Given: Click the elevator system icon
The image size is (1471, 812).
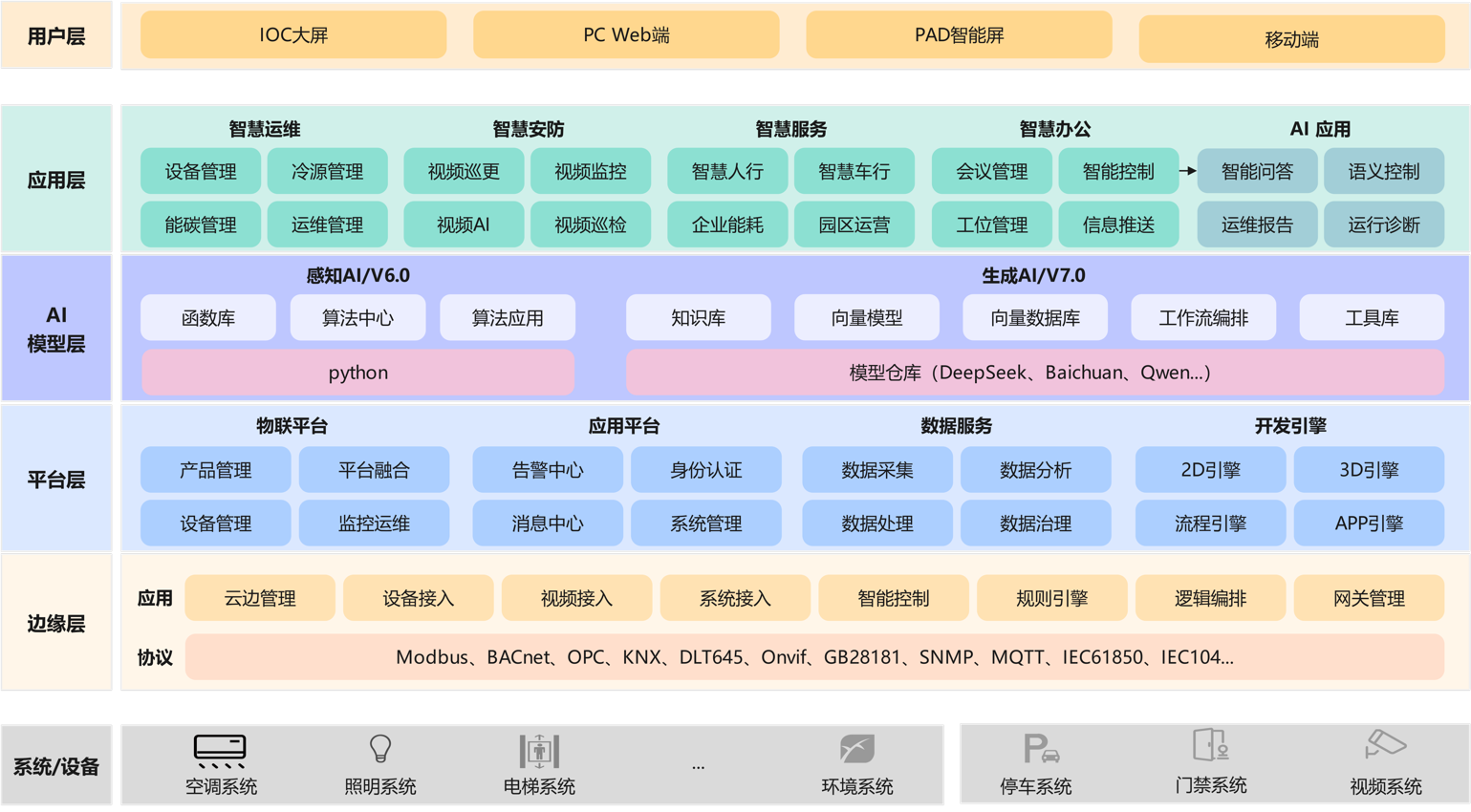Looking at the screenshot, I should coord(539,751).
